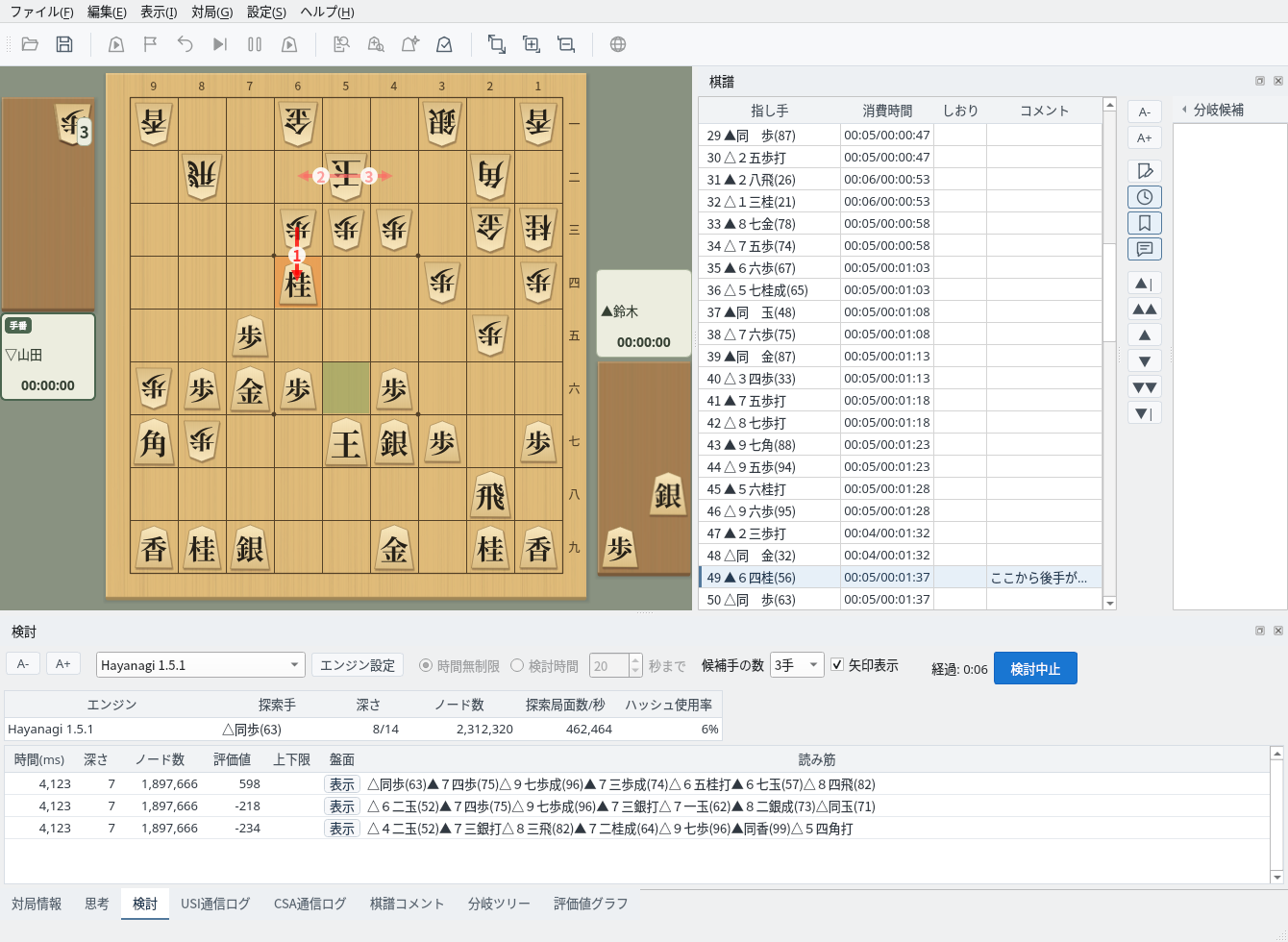Click the open file folder icon
The width and height of the screenshot is (1288, 942).
30,44
